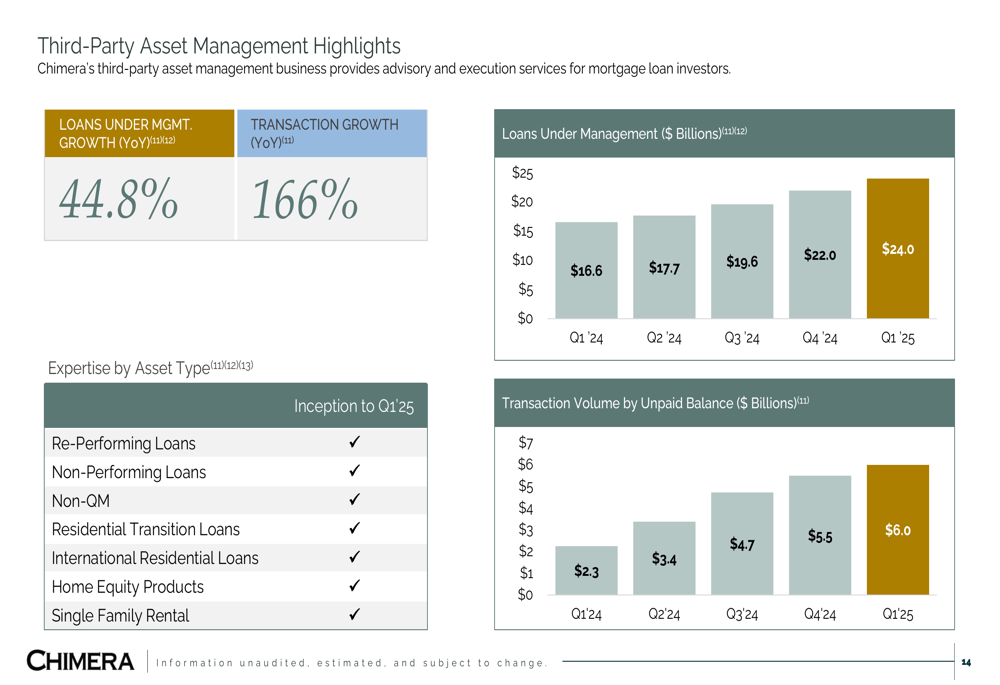Click the $25 axis label in Loans chart
Image resolution: width=1000 pixels, height=685 pixels.
(522, 173)
